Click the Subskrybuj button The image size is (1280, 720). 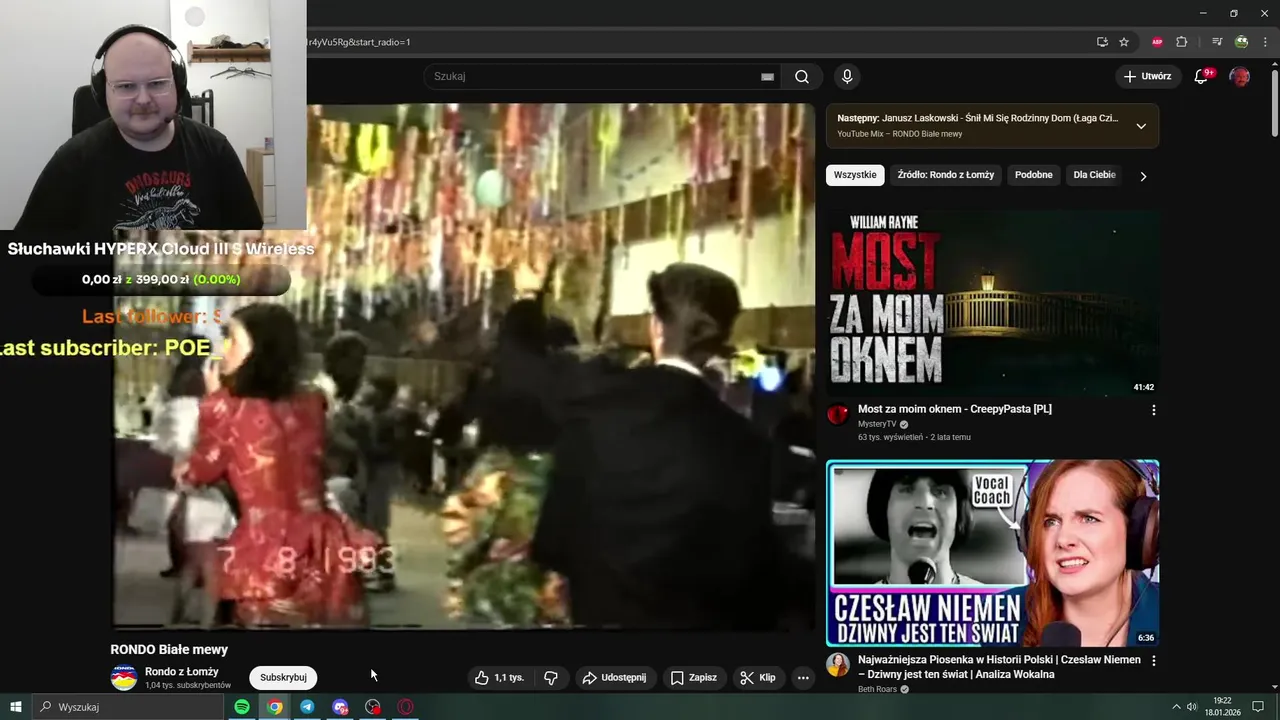click(x=283, y=678)
